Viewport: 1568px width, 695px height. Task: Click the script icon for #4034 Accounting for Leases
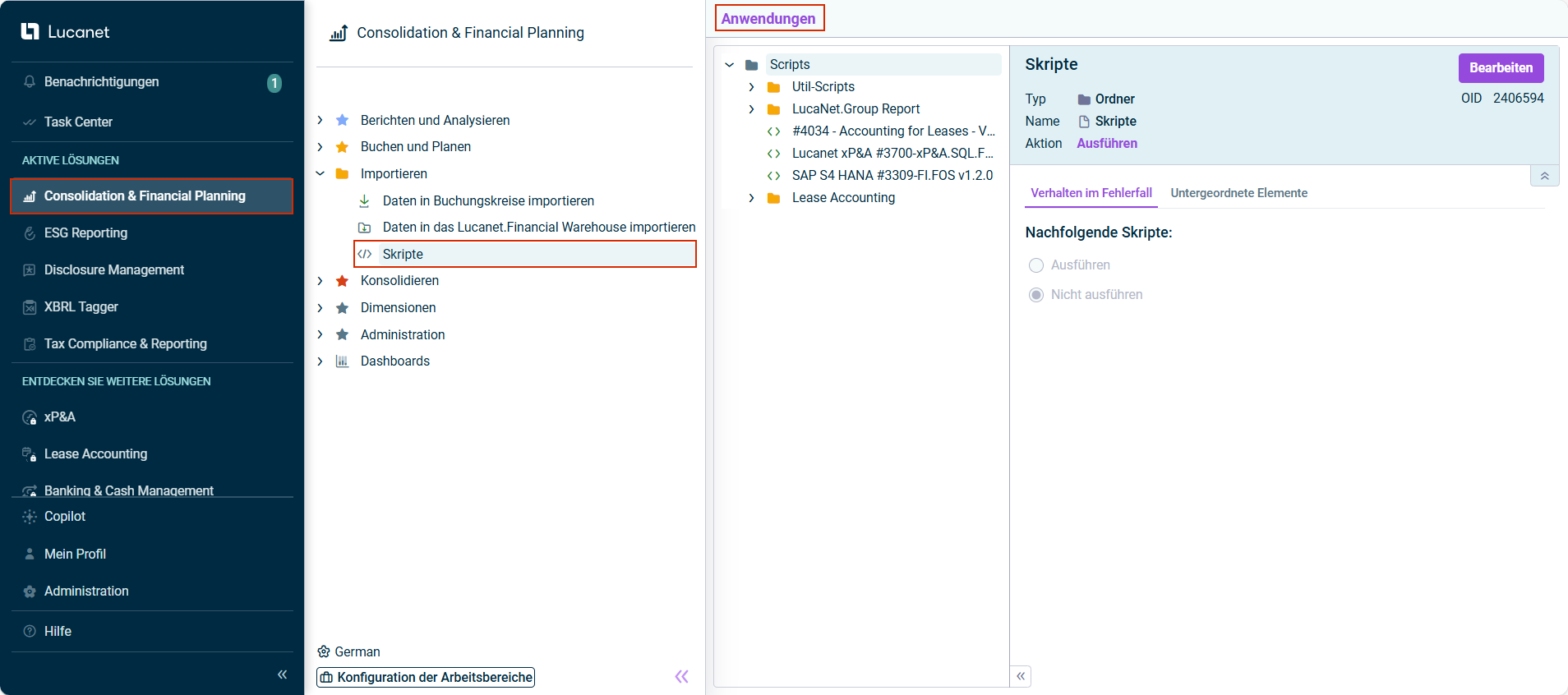pos(773,131)
